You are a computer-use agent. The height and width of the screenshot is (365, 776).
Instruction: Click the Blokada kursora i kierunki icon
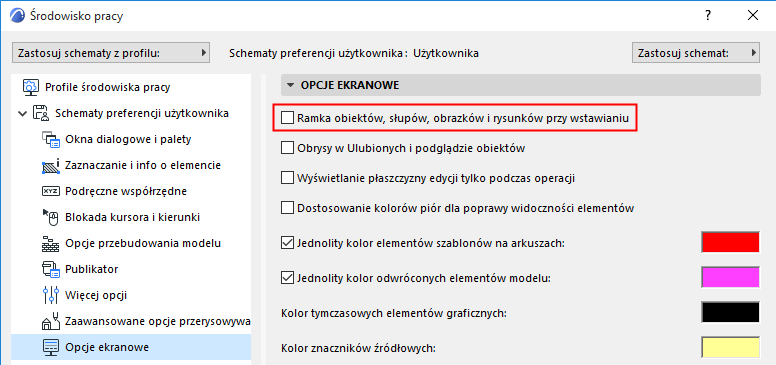[51, 218]
